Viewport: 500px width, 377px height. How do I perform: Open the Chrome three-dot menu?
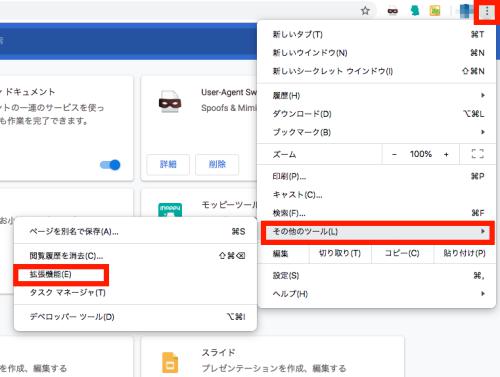tap(487, 11)
